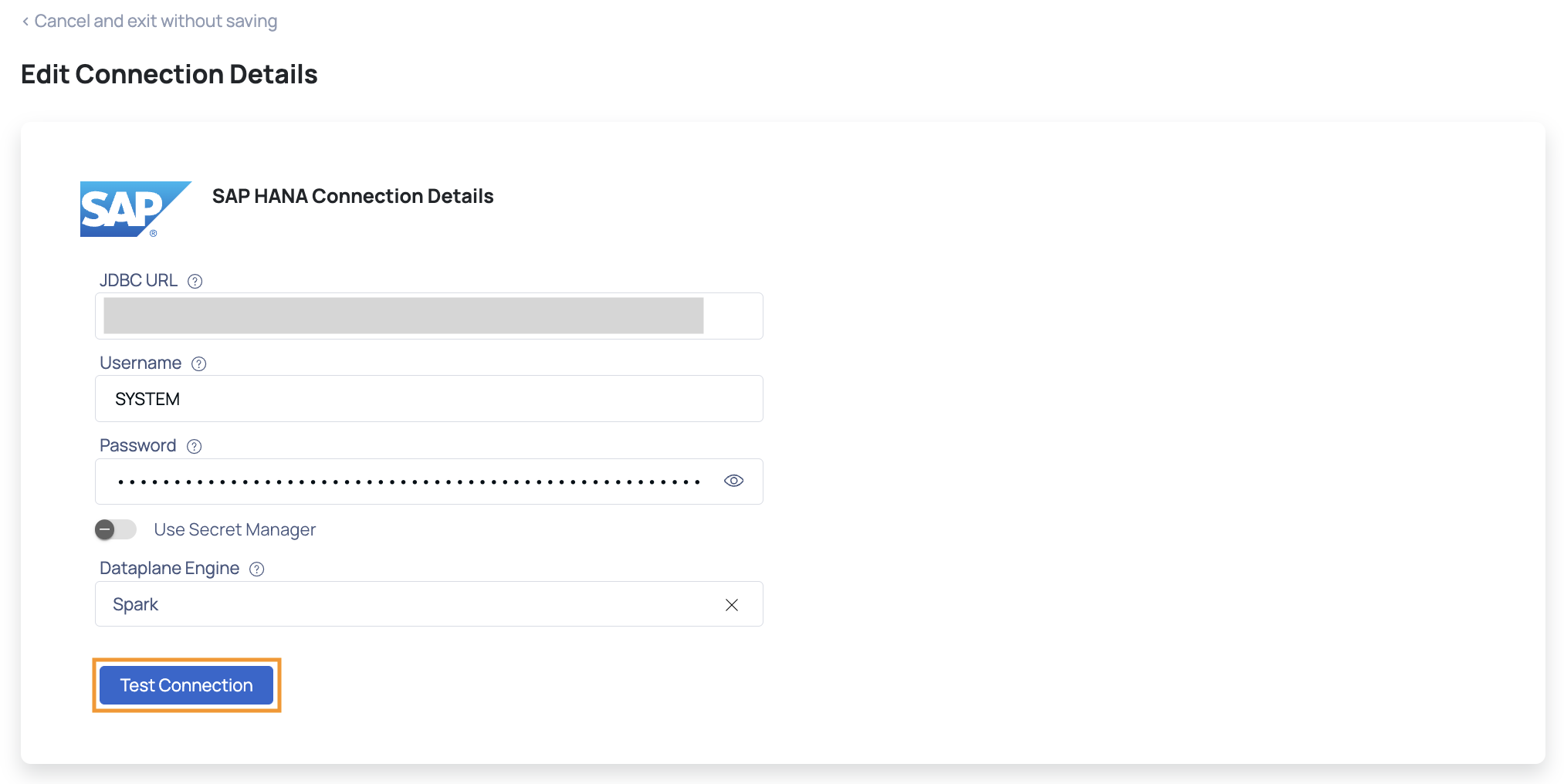Click the Test Connection button
This screenshot has height=784, width=1564.
[x=187, y=685]
